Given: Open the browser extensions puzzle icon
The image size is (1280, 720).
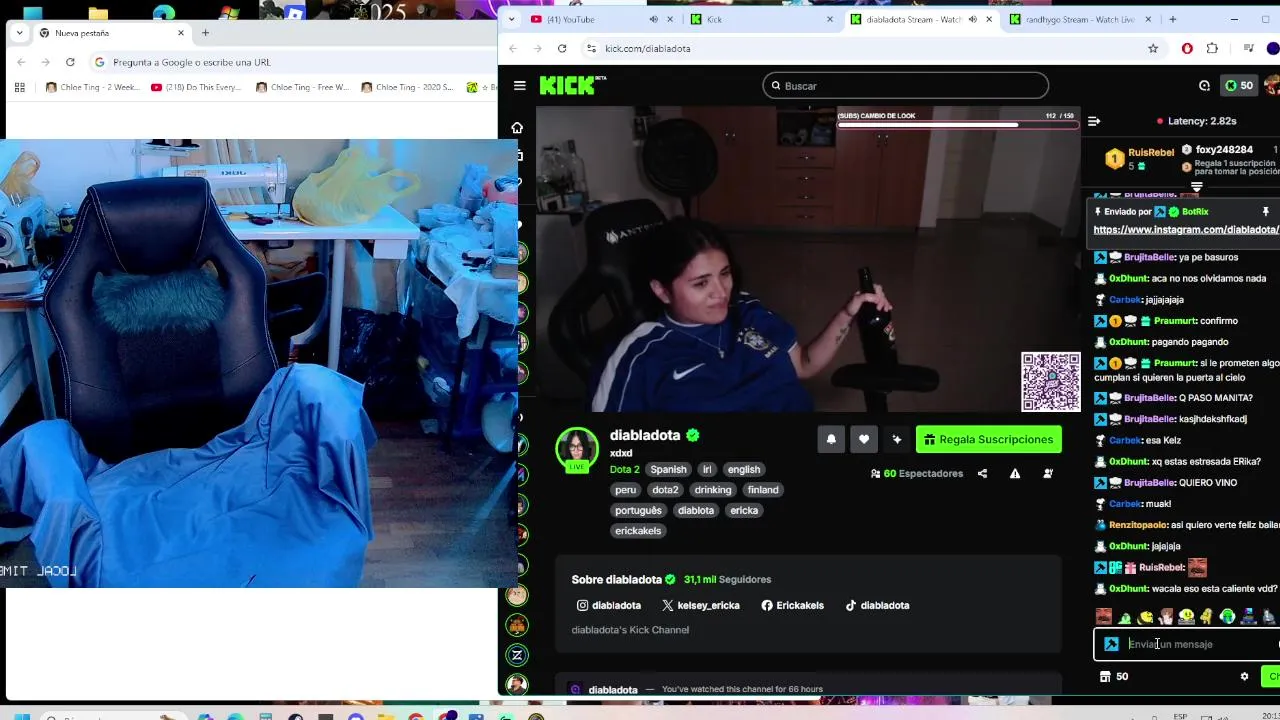Looking at the screenshot, I should pyautogui.click(x=1212, y=48).
